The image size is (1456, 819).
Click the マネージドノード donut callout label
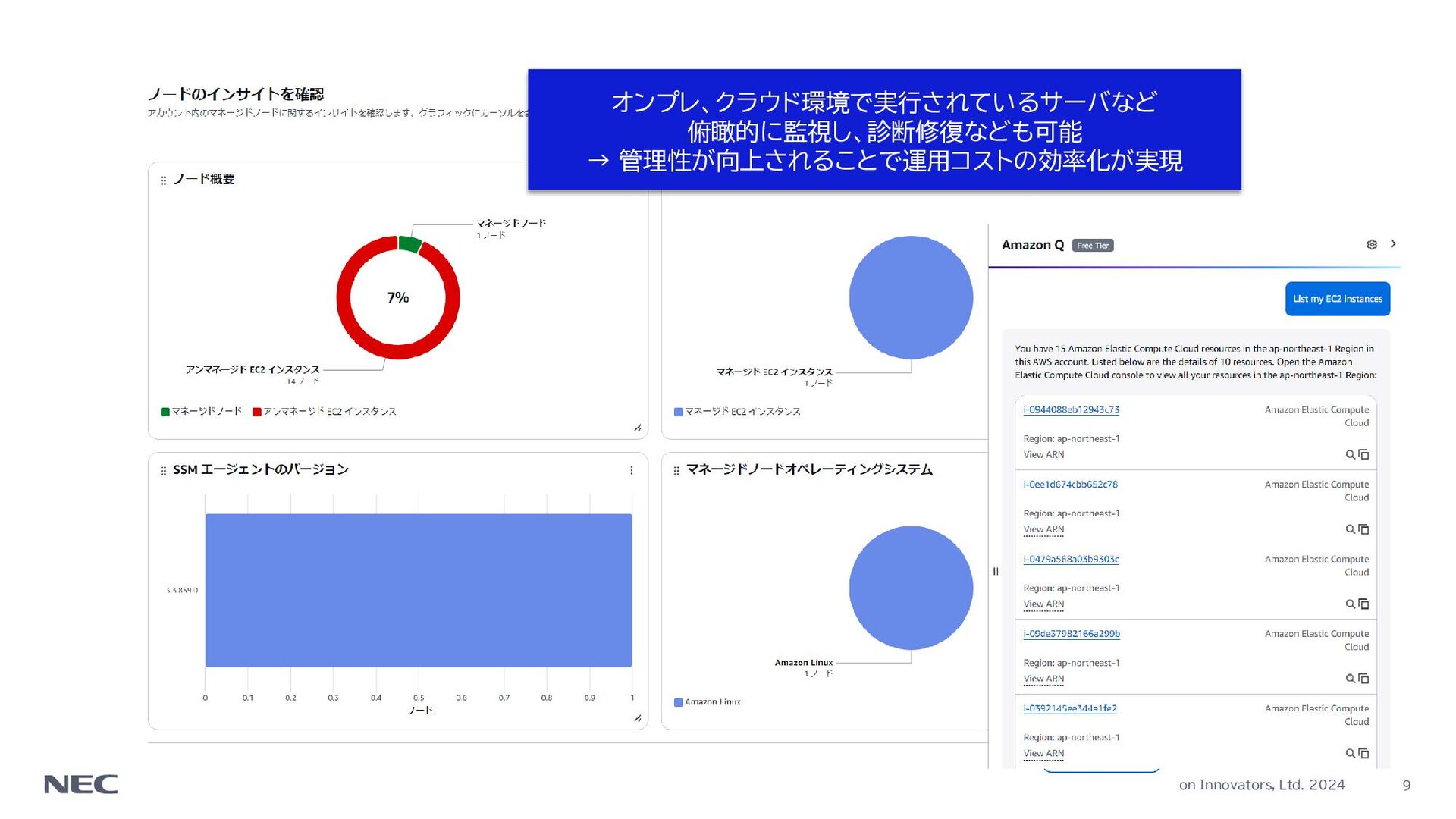tap(511, 223)
